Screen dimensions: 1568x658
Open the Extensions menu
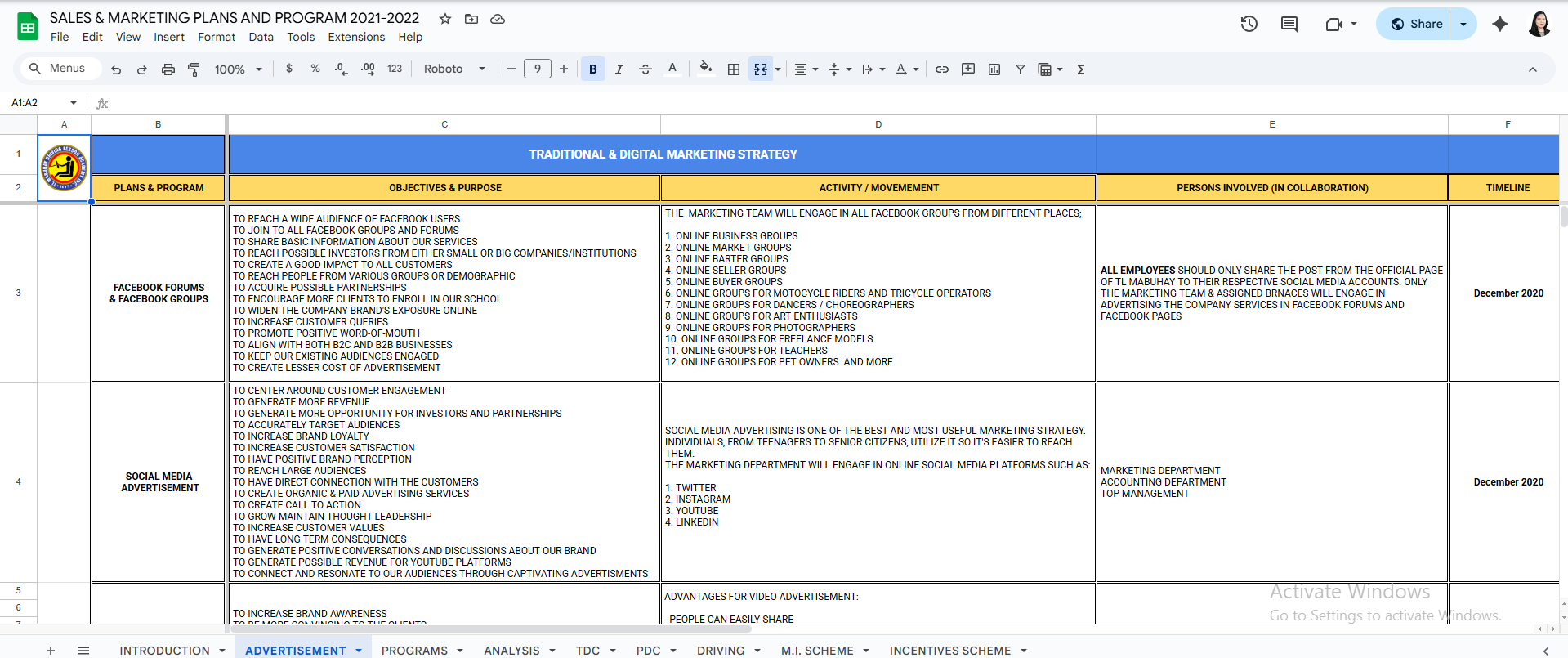[355, 37]
